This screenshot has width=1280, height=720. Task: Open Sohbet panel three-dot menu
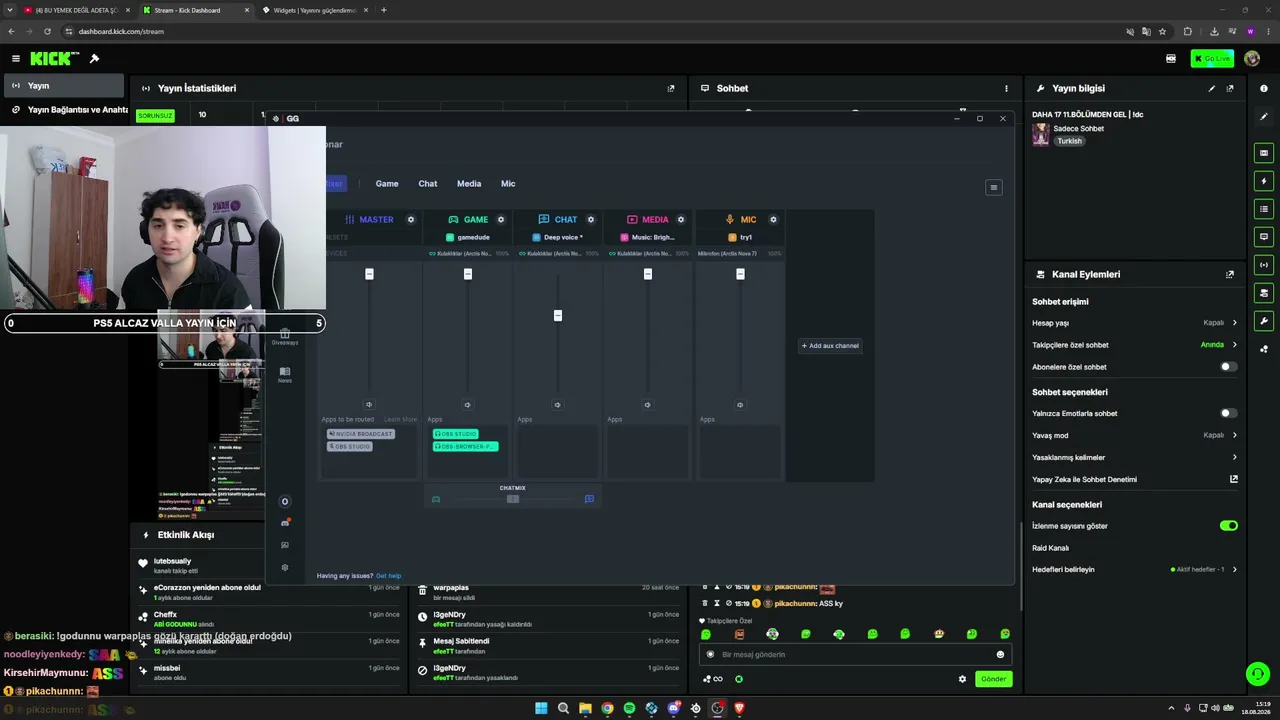(1006, 88)
